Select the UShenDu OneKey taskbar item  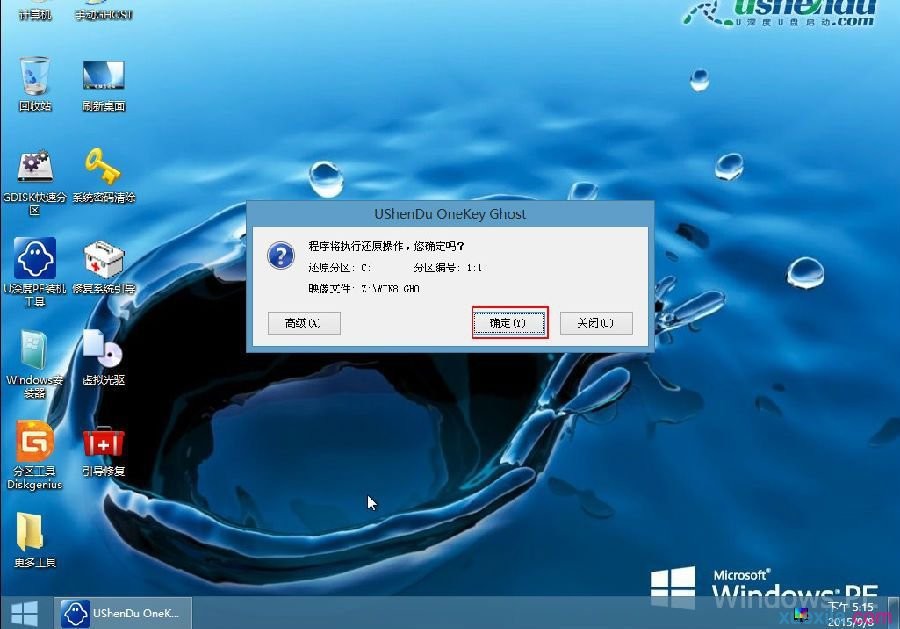pyautogui.click(x=123, y=613)
